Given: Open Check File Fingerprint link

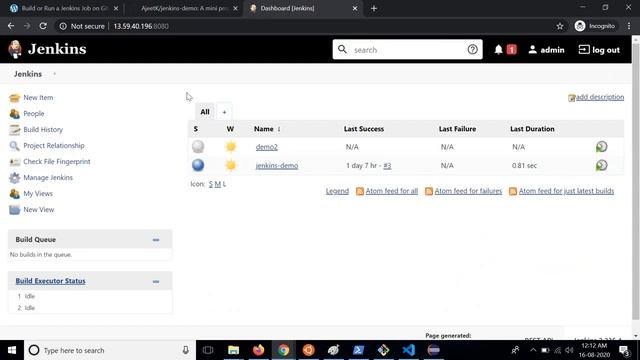Looking at the screenshot, I should pos(57,162).
